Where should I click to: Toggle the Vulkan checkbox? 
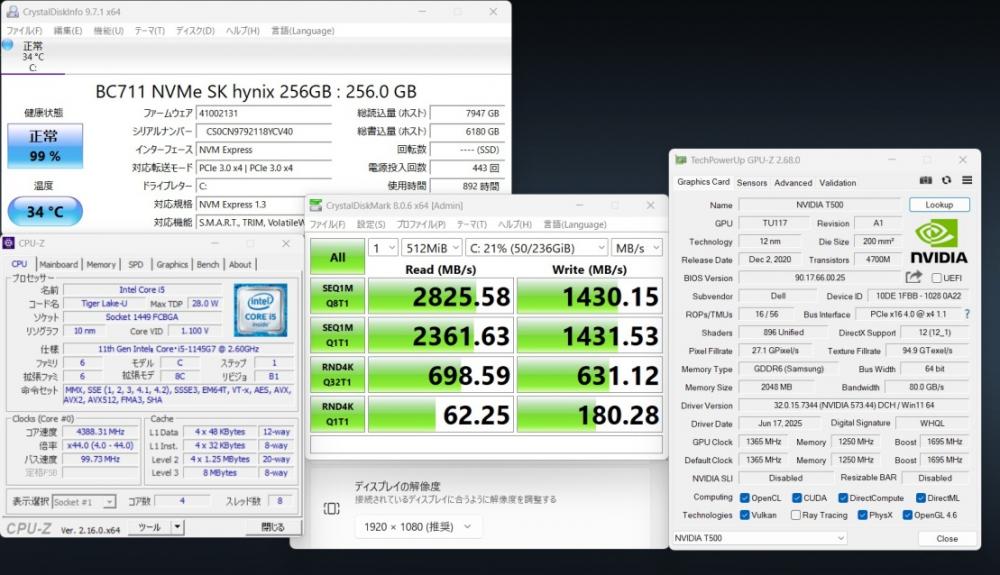tap(744, 515)
